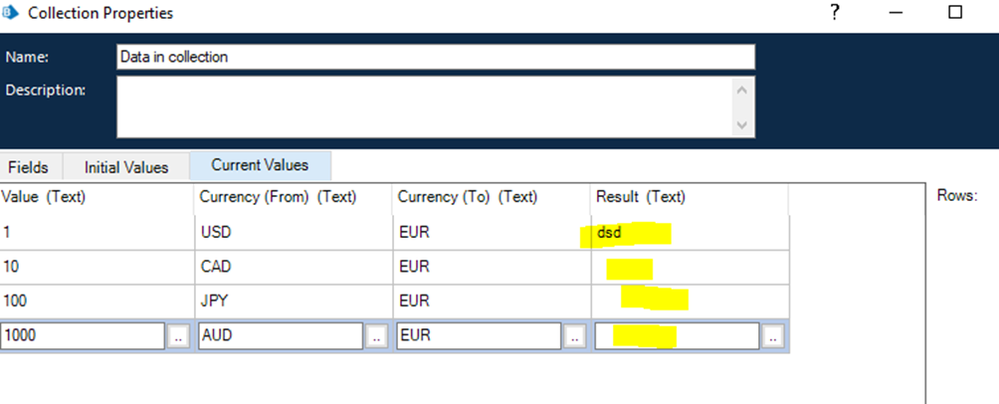Click into the Description text area
The width and height of the screenshot is (999, 404).
pyautogui.click(x=425, y=106)
